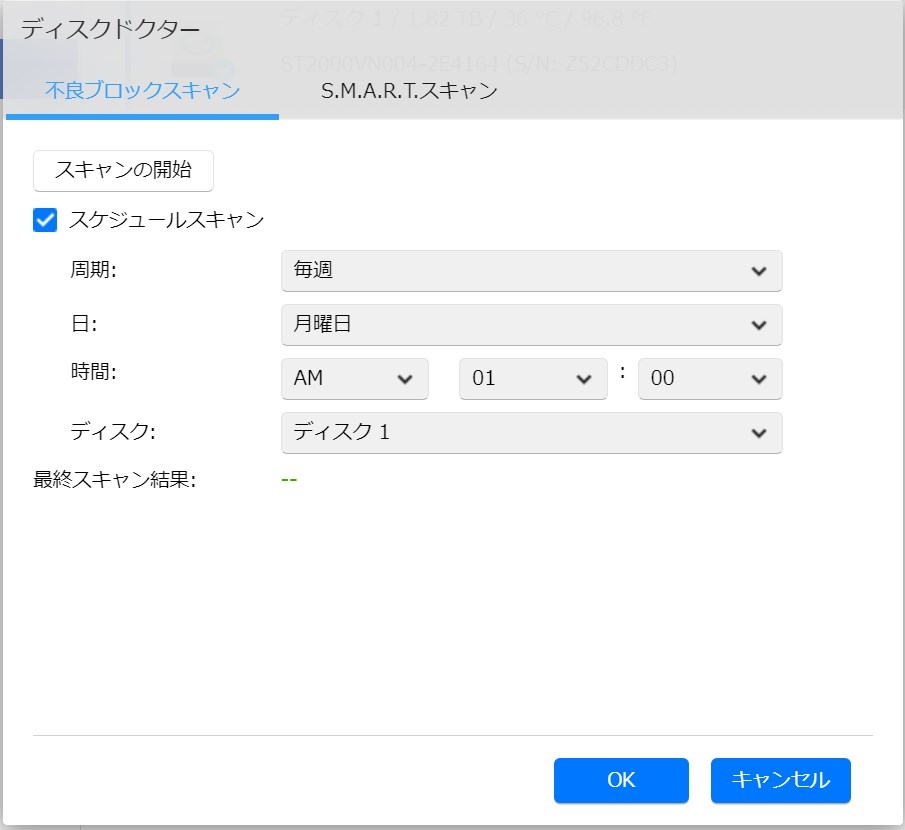Expand the ディスク 1 disk selection dropdown
Viewport: 905px width, 830px height.
pos(531,433)
